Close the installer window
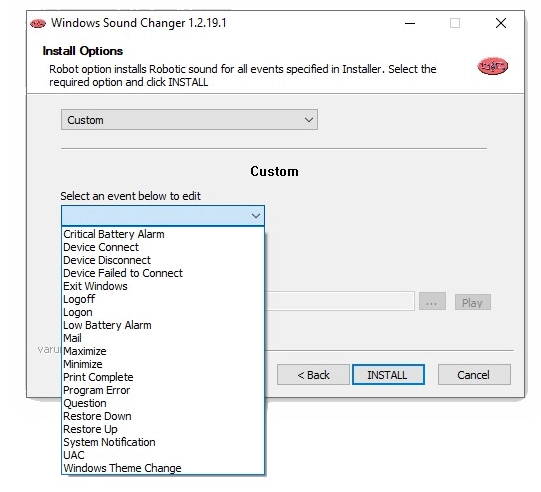The width and height of the screenshot is (541, 492). point(501,23)
